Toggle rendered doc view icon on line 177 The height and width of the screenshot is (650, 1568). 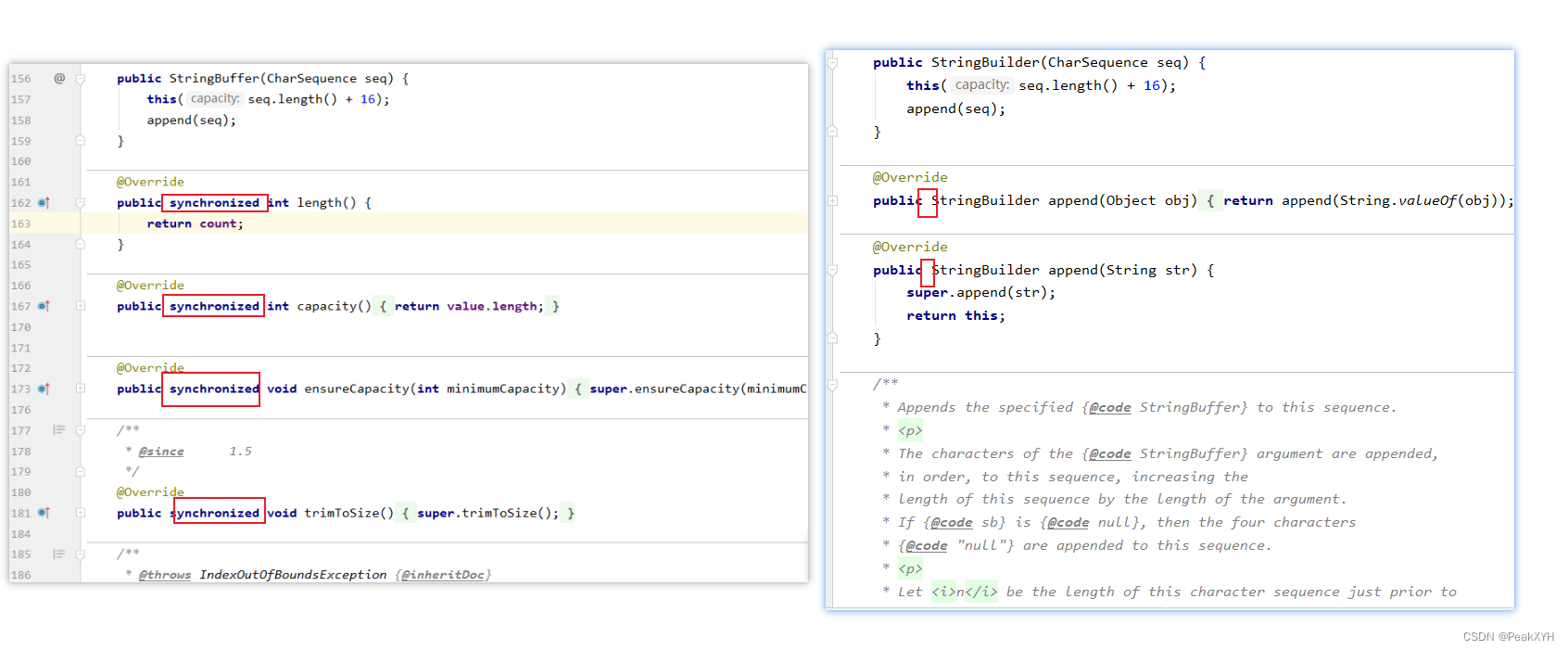pos(59,430)
